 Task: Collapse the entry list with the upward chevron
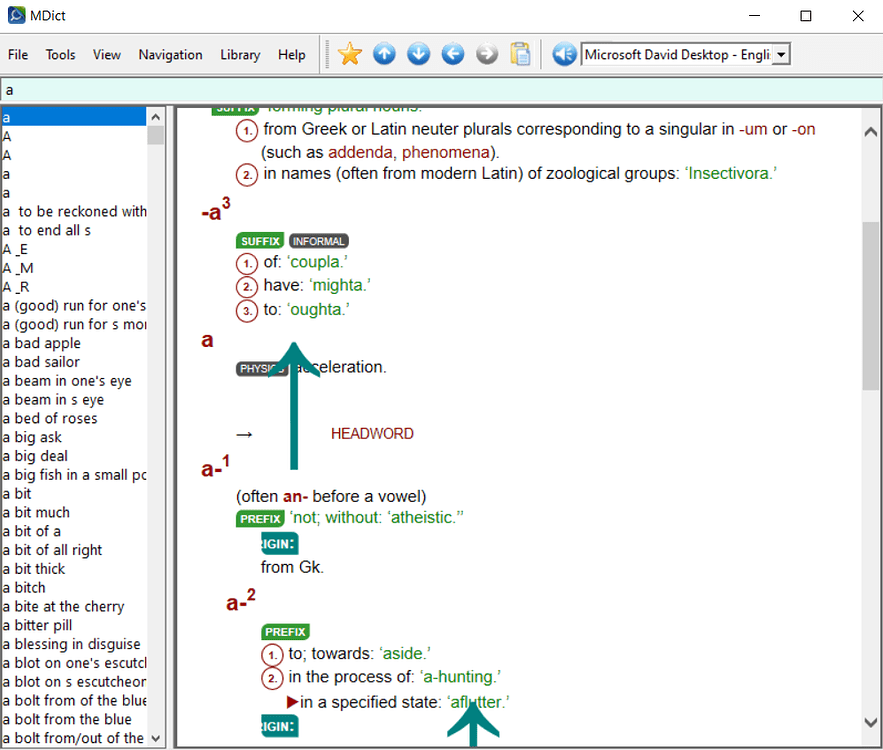tap(155, 116)
